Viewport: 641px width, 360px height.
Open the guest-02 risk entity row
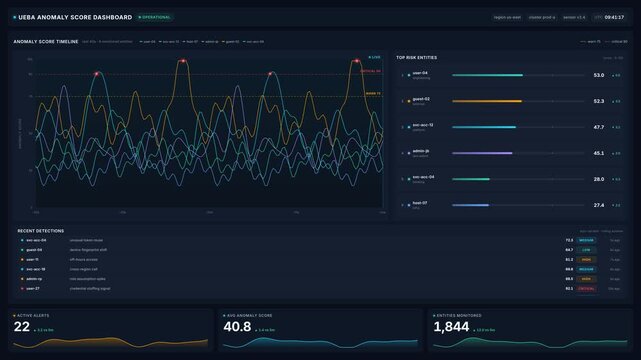[511, 101]
